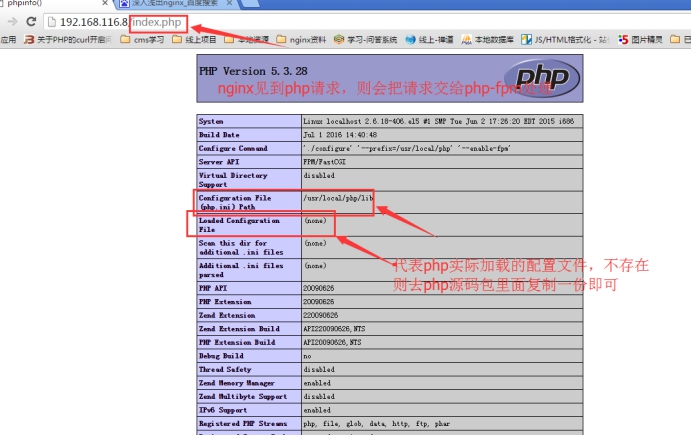
Task: Close the phpinfo() tab
Action: coord(105,3)
